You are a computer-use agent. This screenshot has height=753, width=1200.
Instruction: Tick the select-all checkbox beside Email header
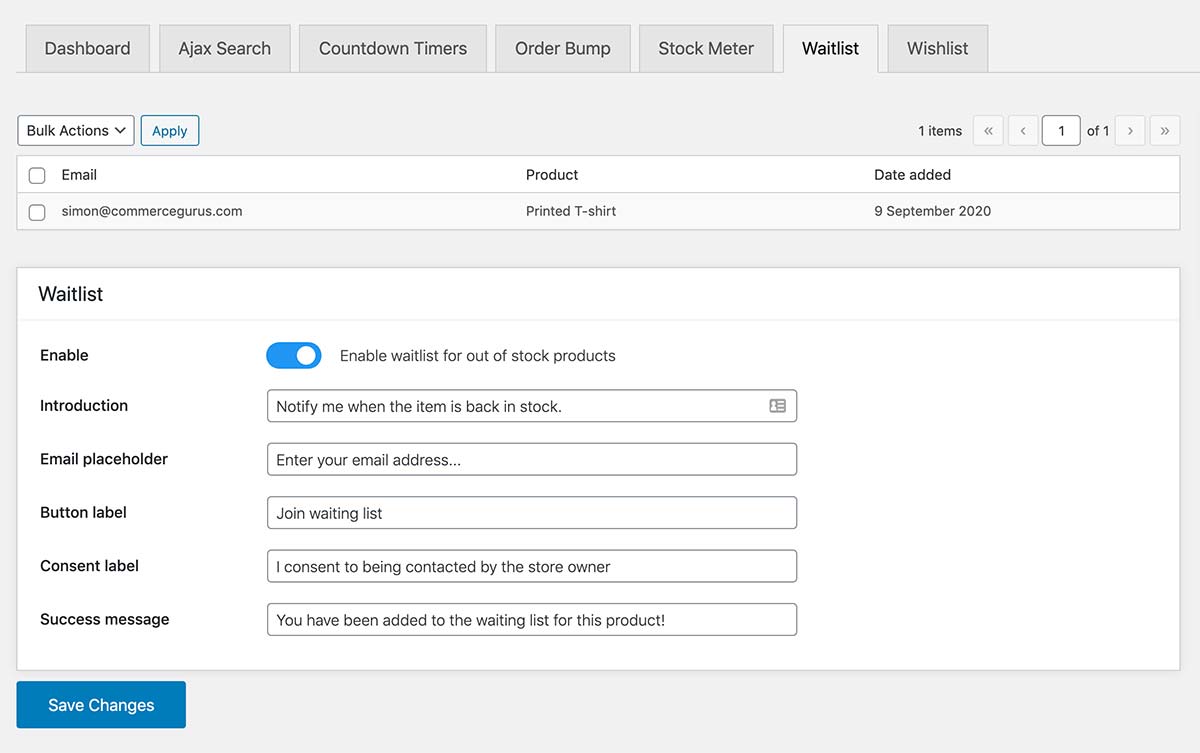point(37,175)
